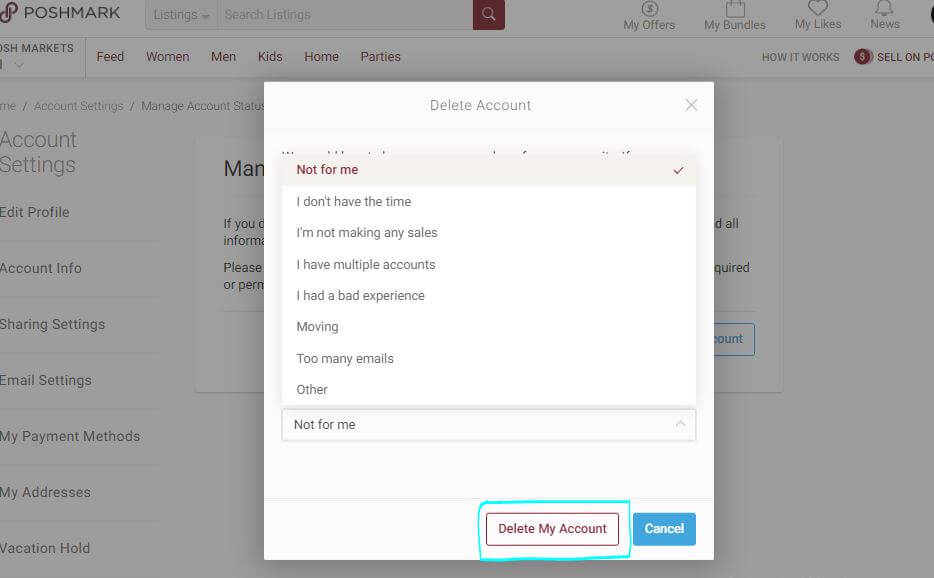Pick 'Too many emails' from the list
The width and height of the screenshot is (934, 578).
click(x=345, y=358)
